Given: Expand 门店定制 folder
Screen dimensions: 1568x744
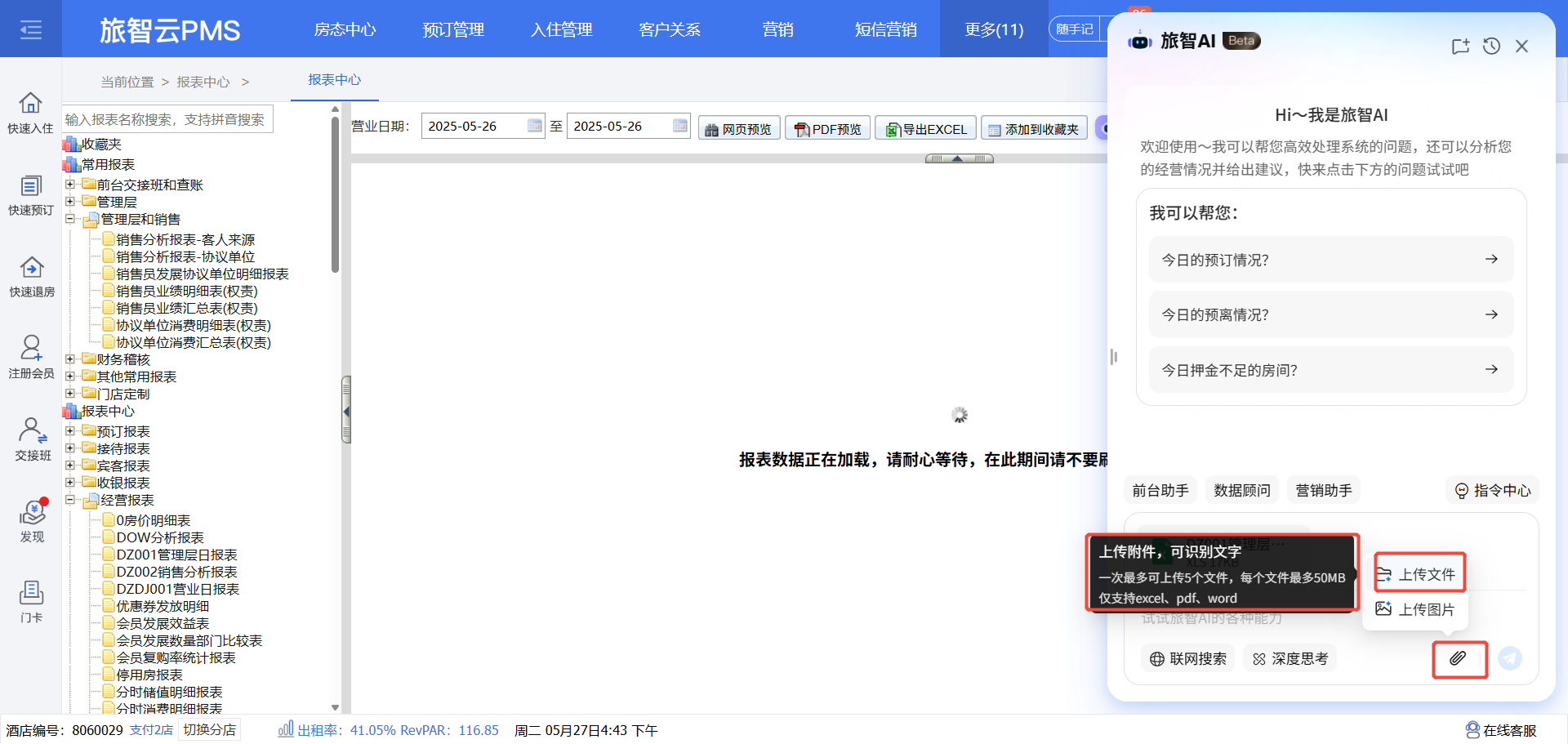Looking at the screenshot, I should click(x=70, y=394).
